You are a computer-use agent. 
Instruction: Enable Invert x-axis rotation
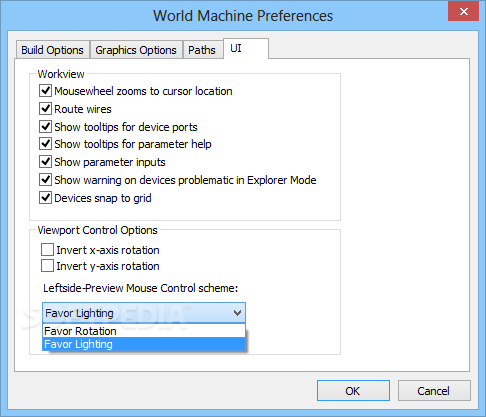pyautogui.click(x=47, y=249)
